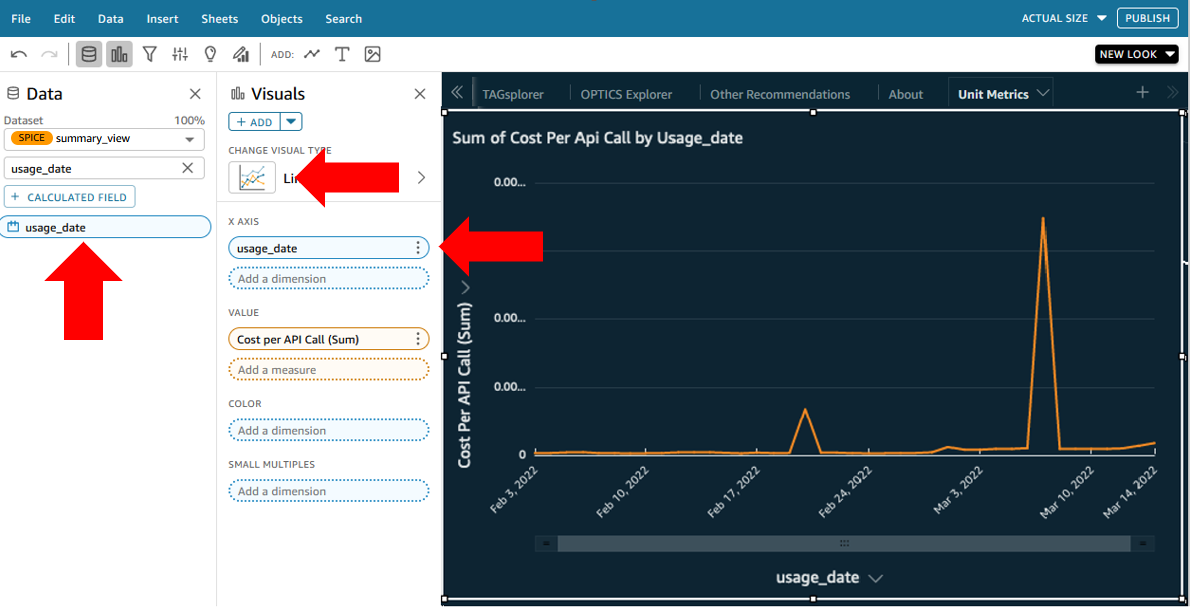The height and width of the screenshot is (607, 1190).
Task: Switch to the TAGsplorer tab
Action: click(x=514, y=93)
